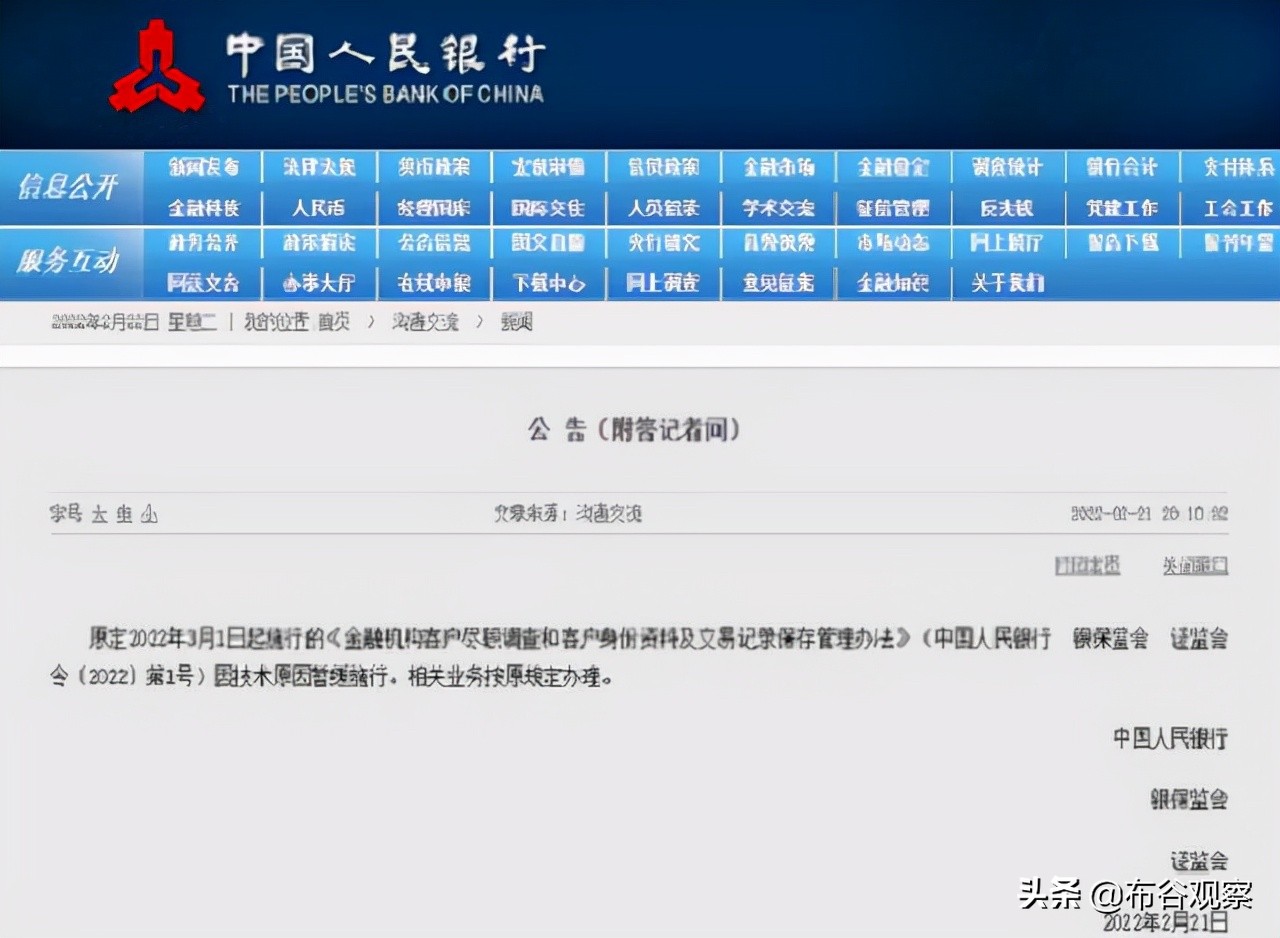1280x938 pixels.
Task: Open the 下载中心 (Download Center) section
Action: 548,283
